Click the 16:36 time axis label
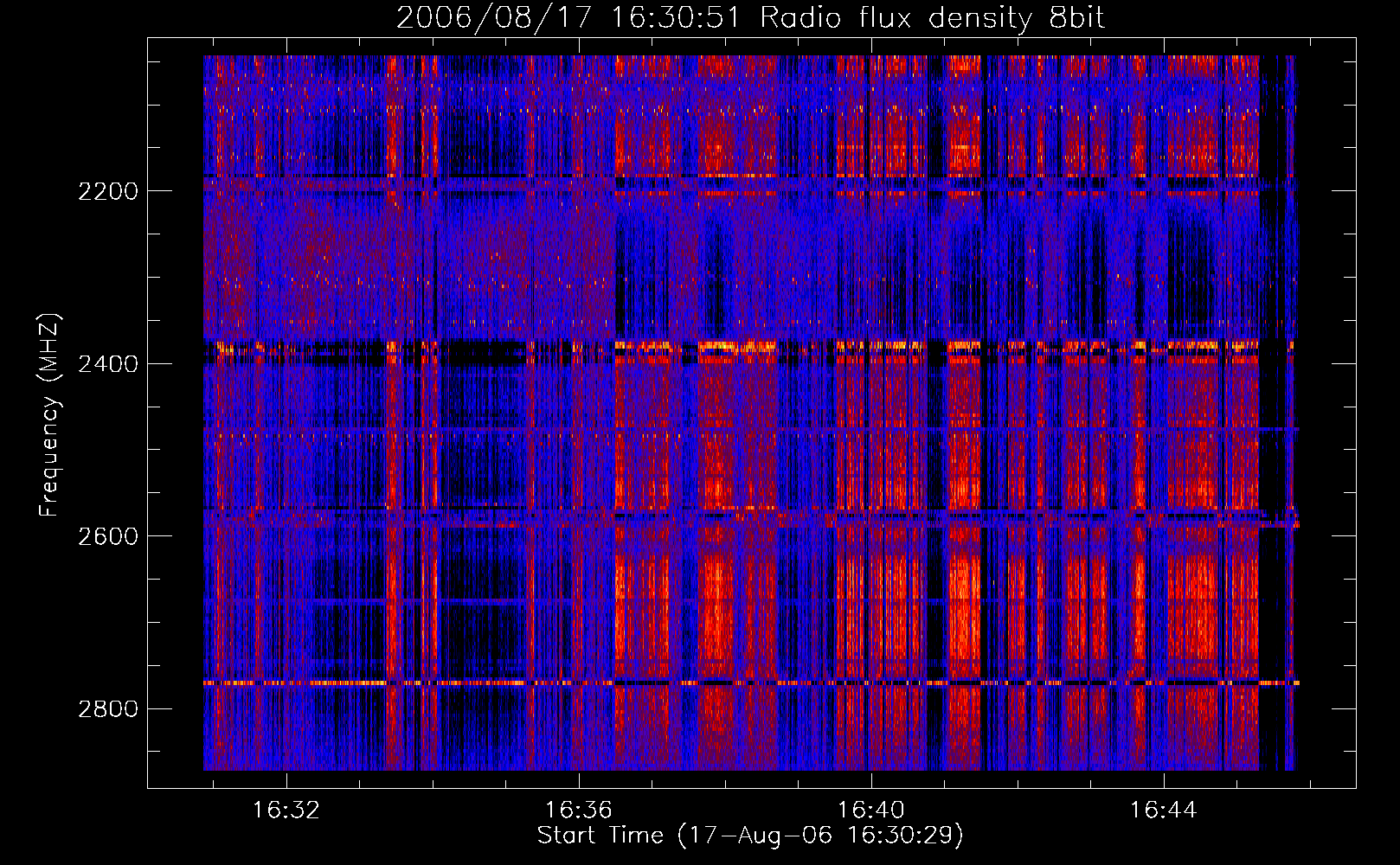Viewport: 1400px width, 865px height. click(x=579, y=810)
